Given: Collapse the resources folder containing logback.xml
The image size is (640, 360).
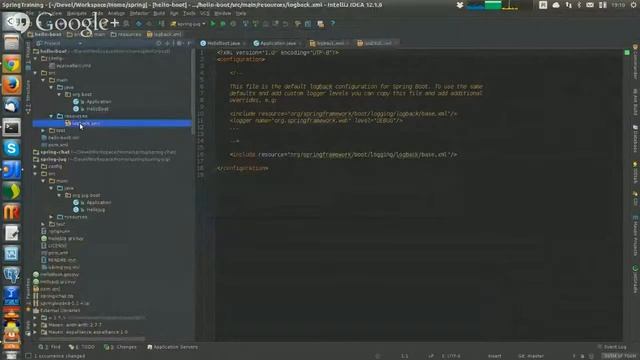Looking at the screenshot, I should pos(51,116).
